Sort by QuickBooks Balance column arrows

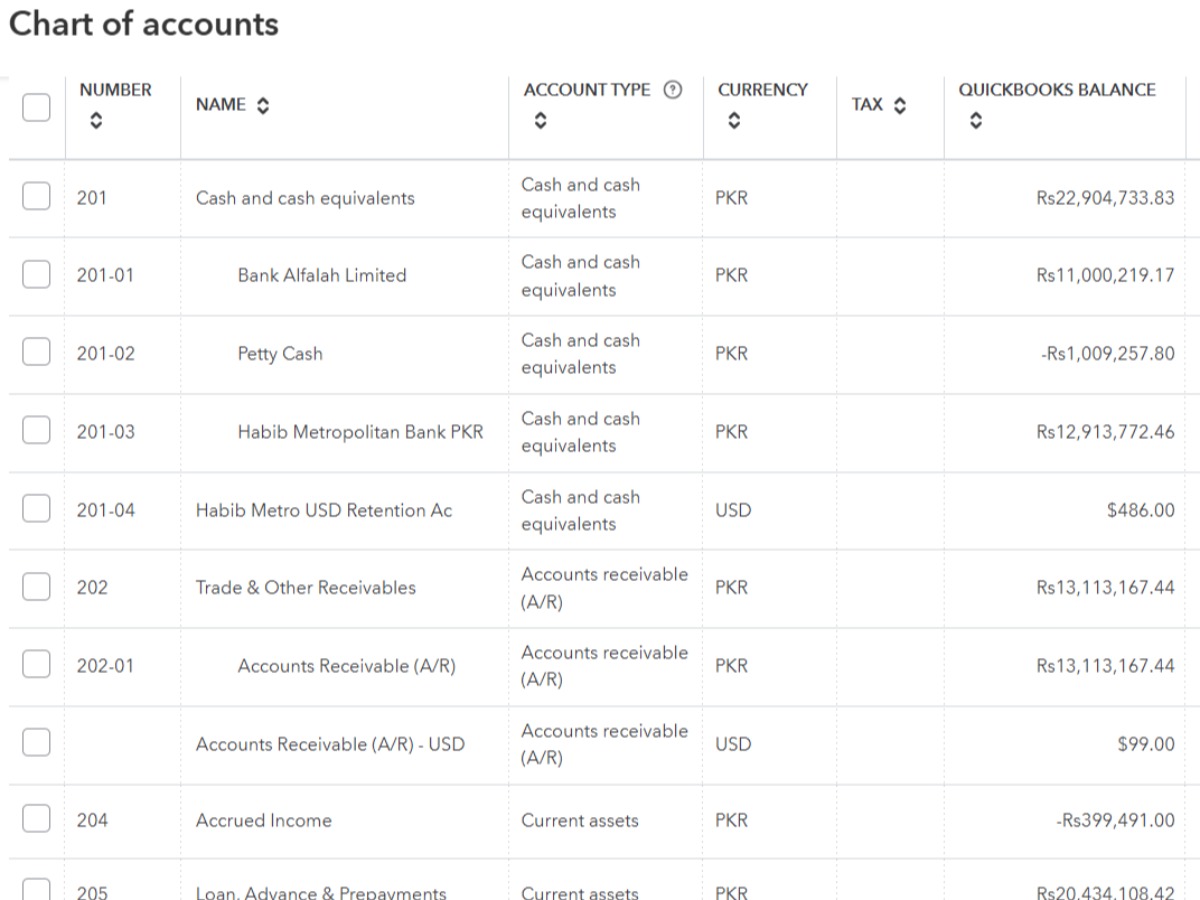(975, 121)
